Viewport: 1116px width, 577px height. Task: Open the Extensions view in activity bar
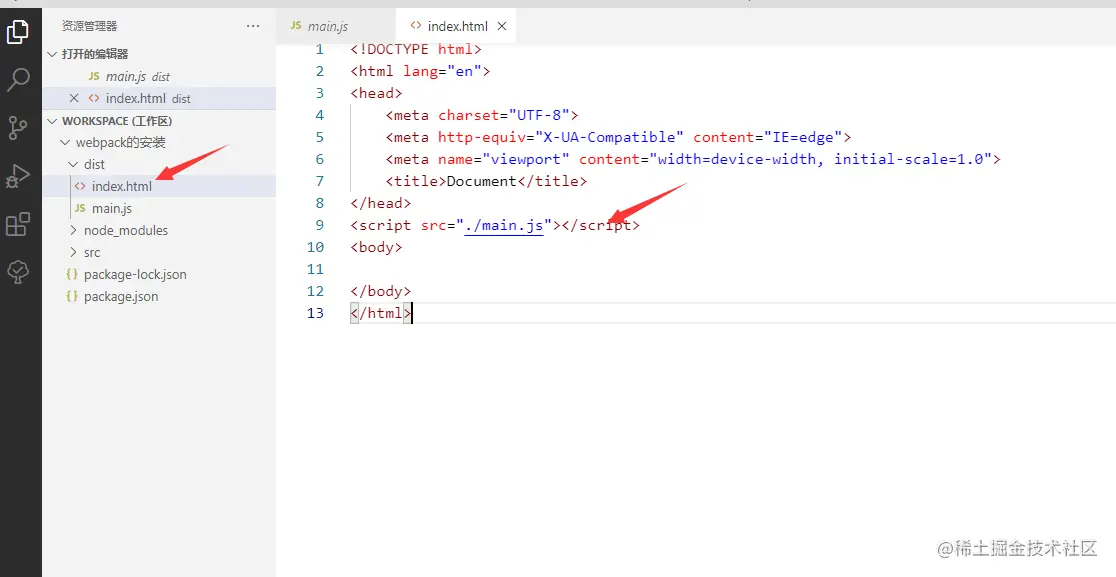click(18, 224)
